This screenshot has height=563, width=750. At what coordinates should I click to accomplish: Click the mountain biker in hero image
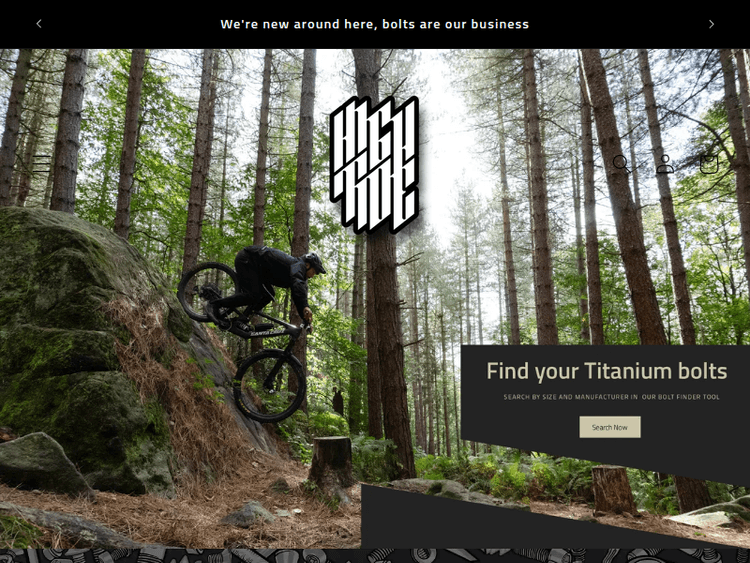[x=251, y=332]
